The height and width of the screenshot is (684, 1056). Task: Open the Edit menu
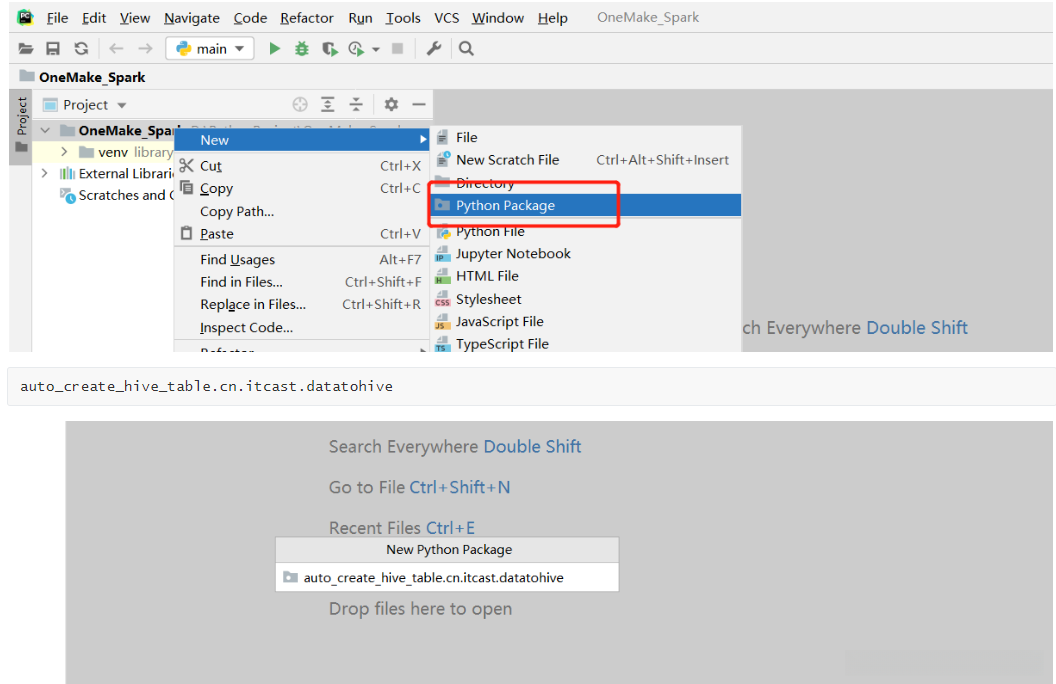pyautogui.click(x=94, y=18)
